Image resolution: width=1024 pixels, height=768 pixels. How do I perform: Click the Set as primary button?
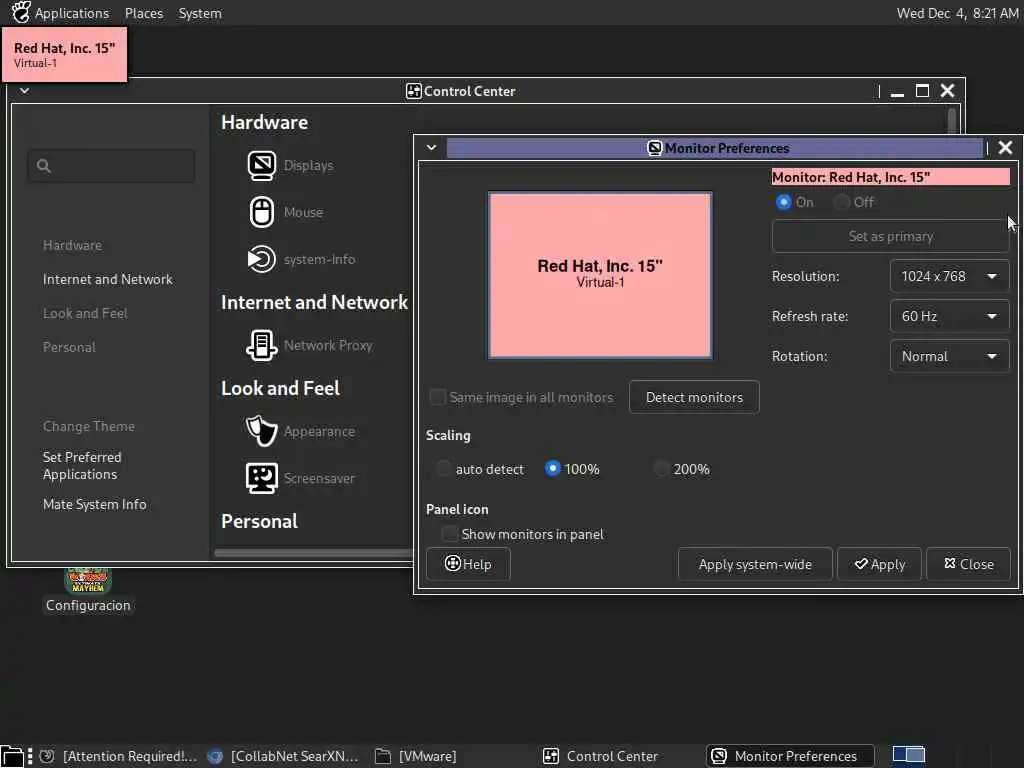[x=891, y=236]
